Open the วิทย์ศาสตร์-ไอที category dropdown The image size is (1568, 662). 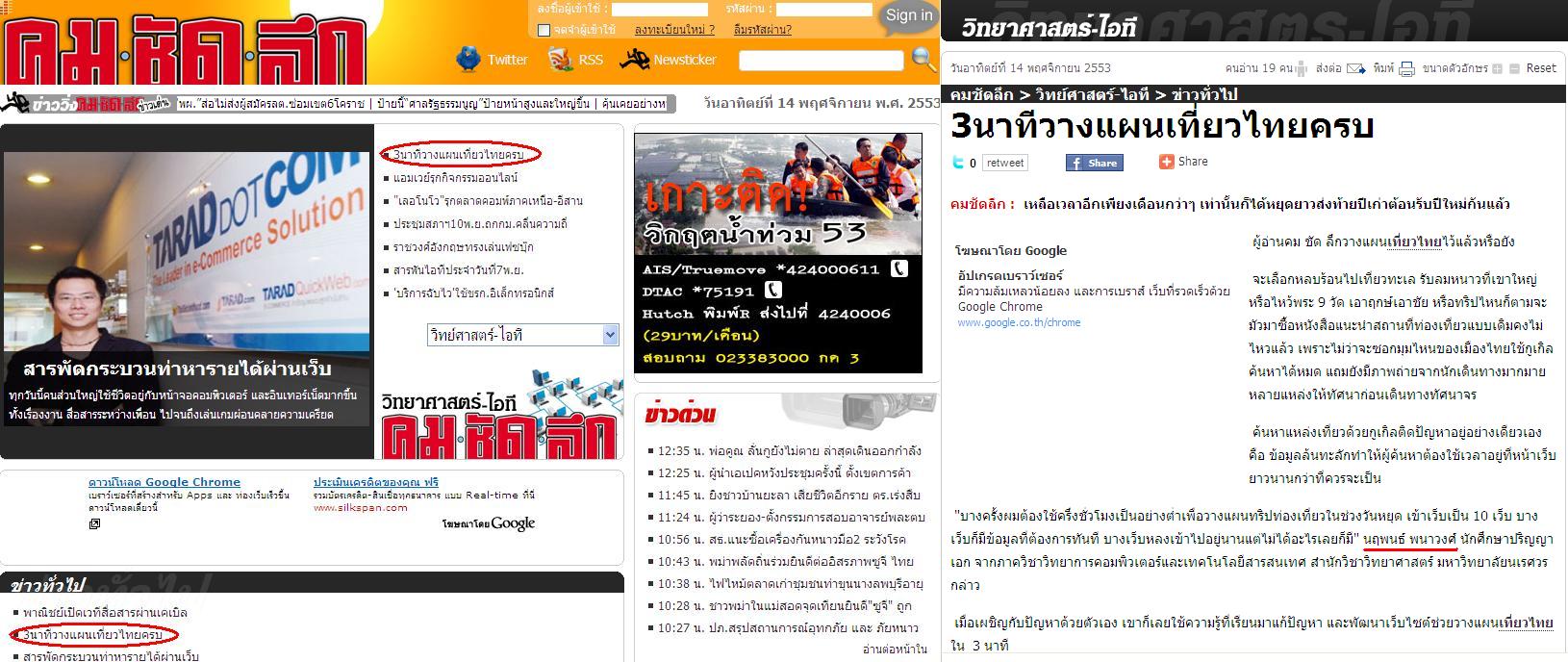click(x=522, y=335)
